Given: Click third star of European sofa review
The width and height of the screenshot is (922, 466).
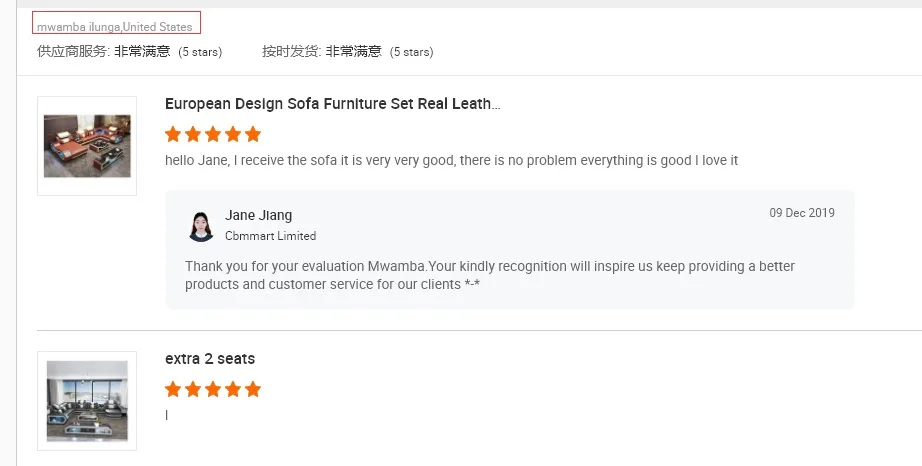Looking at the screenshot, I should pos(213,134).
